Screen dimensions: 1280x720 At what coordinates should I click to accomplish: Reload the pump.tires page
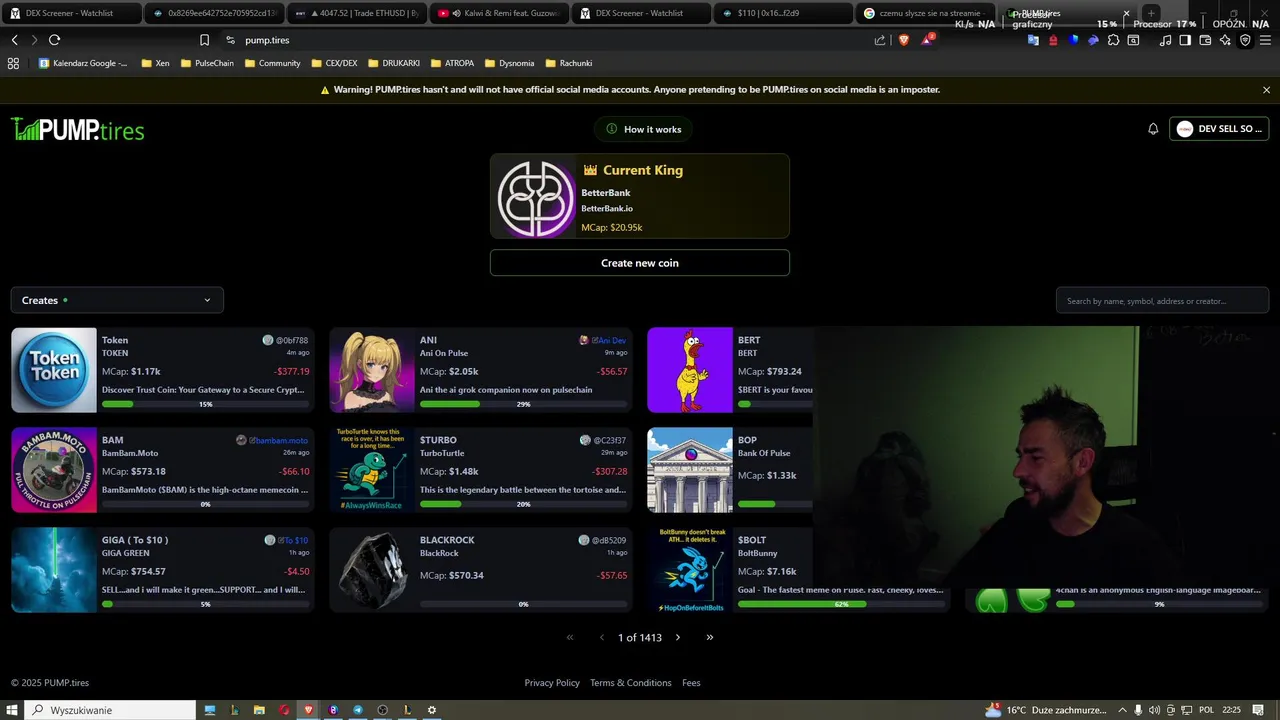54,40
